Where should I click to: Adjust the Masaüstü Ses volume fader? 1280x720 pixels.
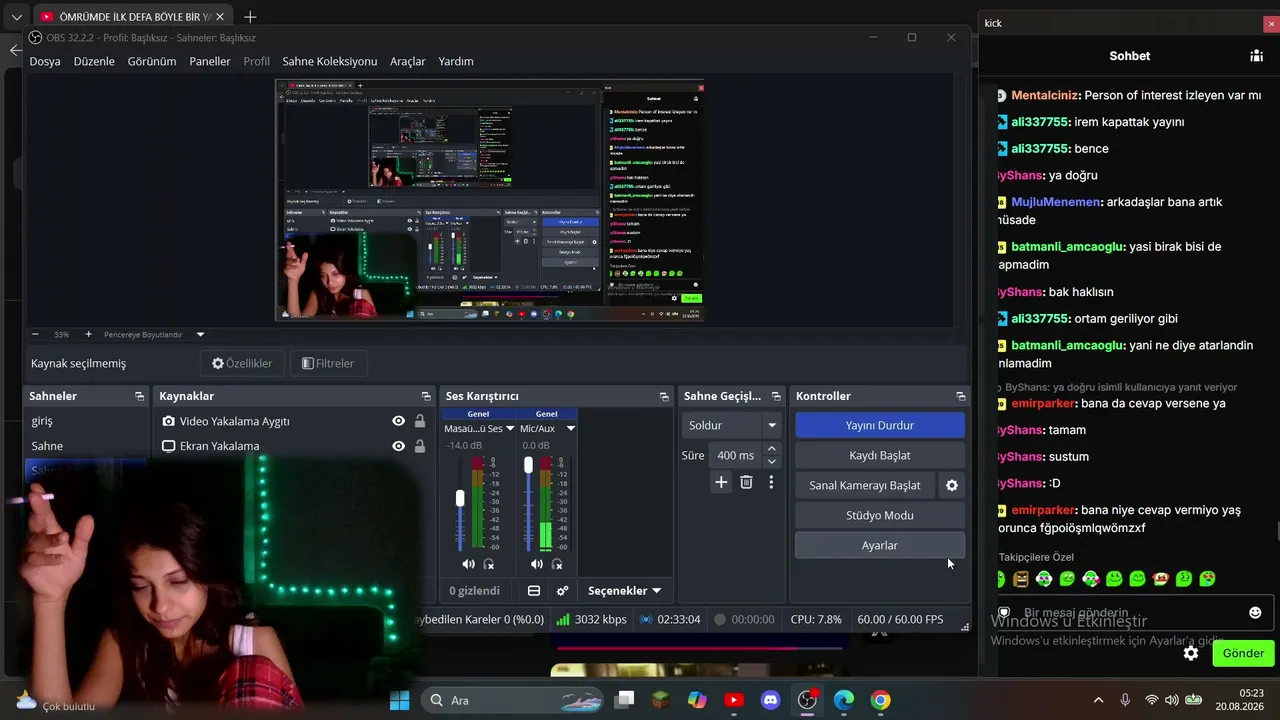tap(460, 498)
